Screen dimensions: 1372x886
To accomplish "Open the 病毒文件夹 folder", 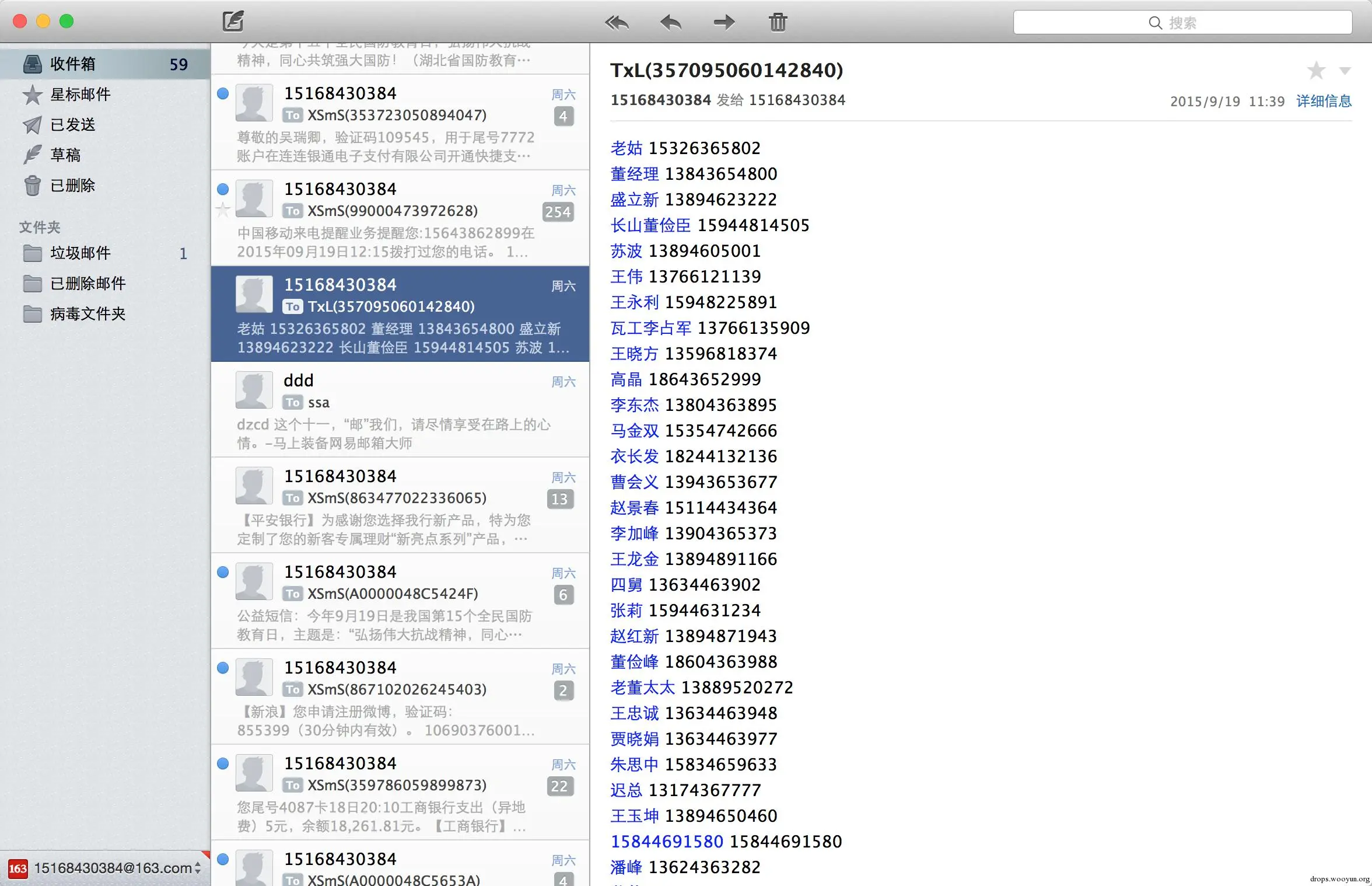I will click(x=87, y=314).
